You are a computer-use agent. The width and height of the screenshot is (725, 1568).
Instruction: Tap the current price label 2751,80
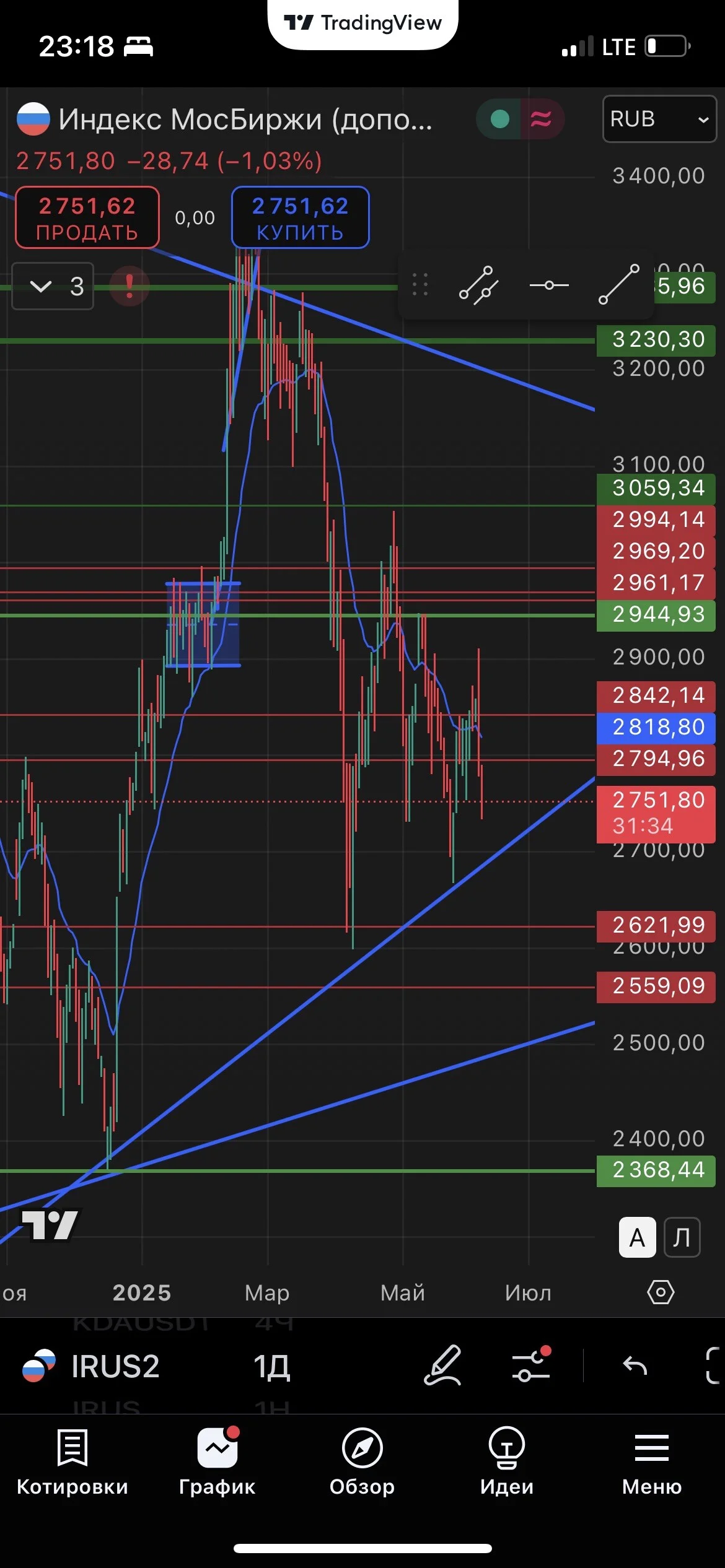click(656, 813)
